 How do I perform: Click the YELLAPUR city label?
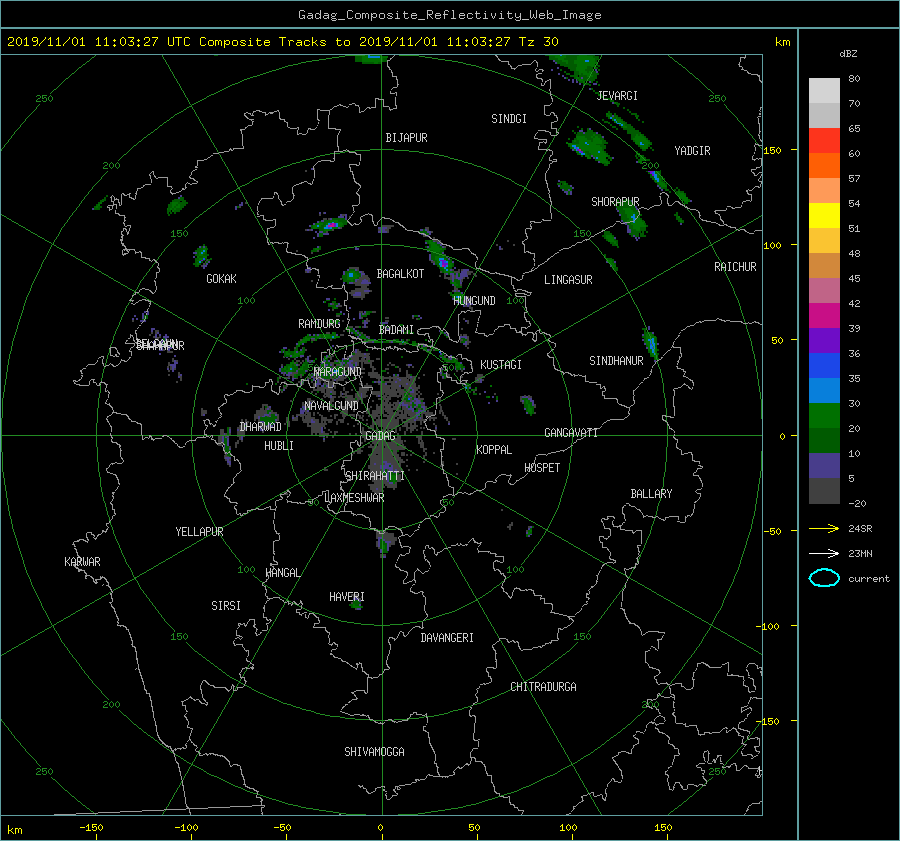pos(199,532)
